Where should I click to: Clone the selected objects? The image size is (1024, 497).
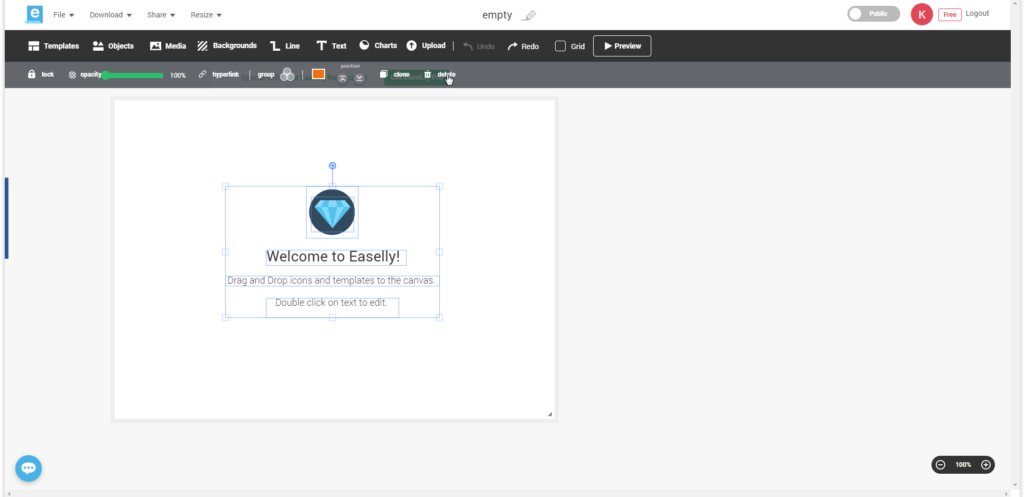(395, 74)
